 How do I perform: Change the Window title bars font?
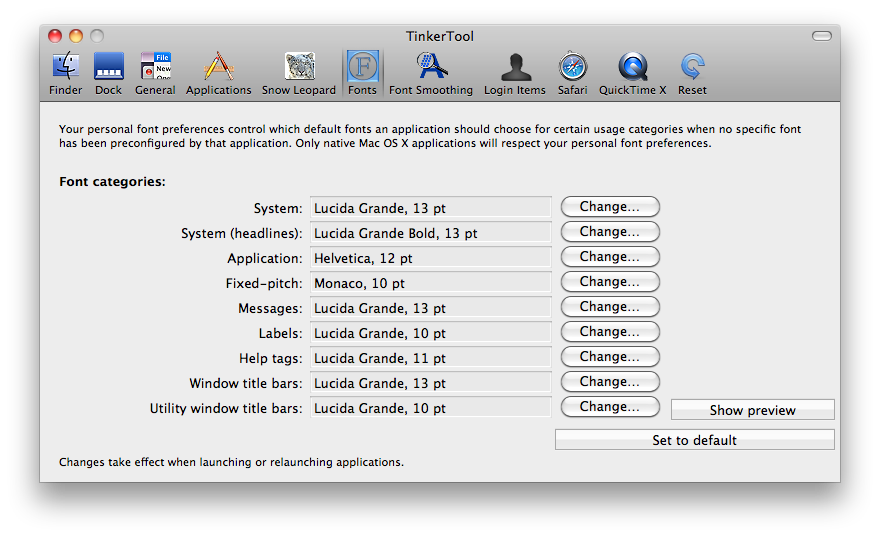pyautogui.click(x=610, y=382)
